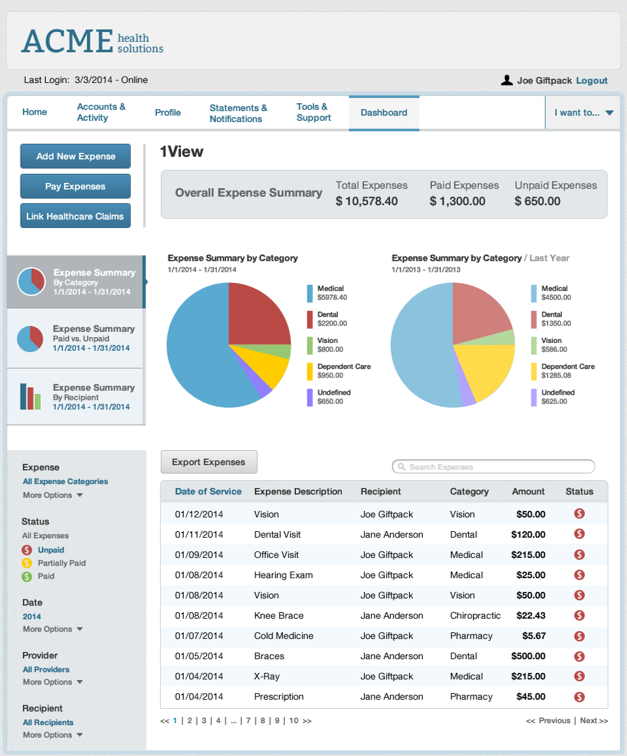Viewport: 627px width, 756px height.
Task: Click the pie chart icon for Expense Summary By Category
Action: 31,282
